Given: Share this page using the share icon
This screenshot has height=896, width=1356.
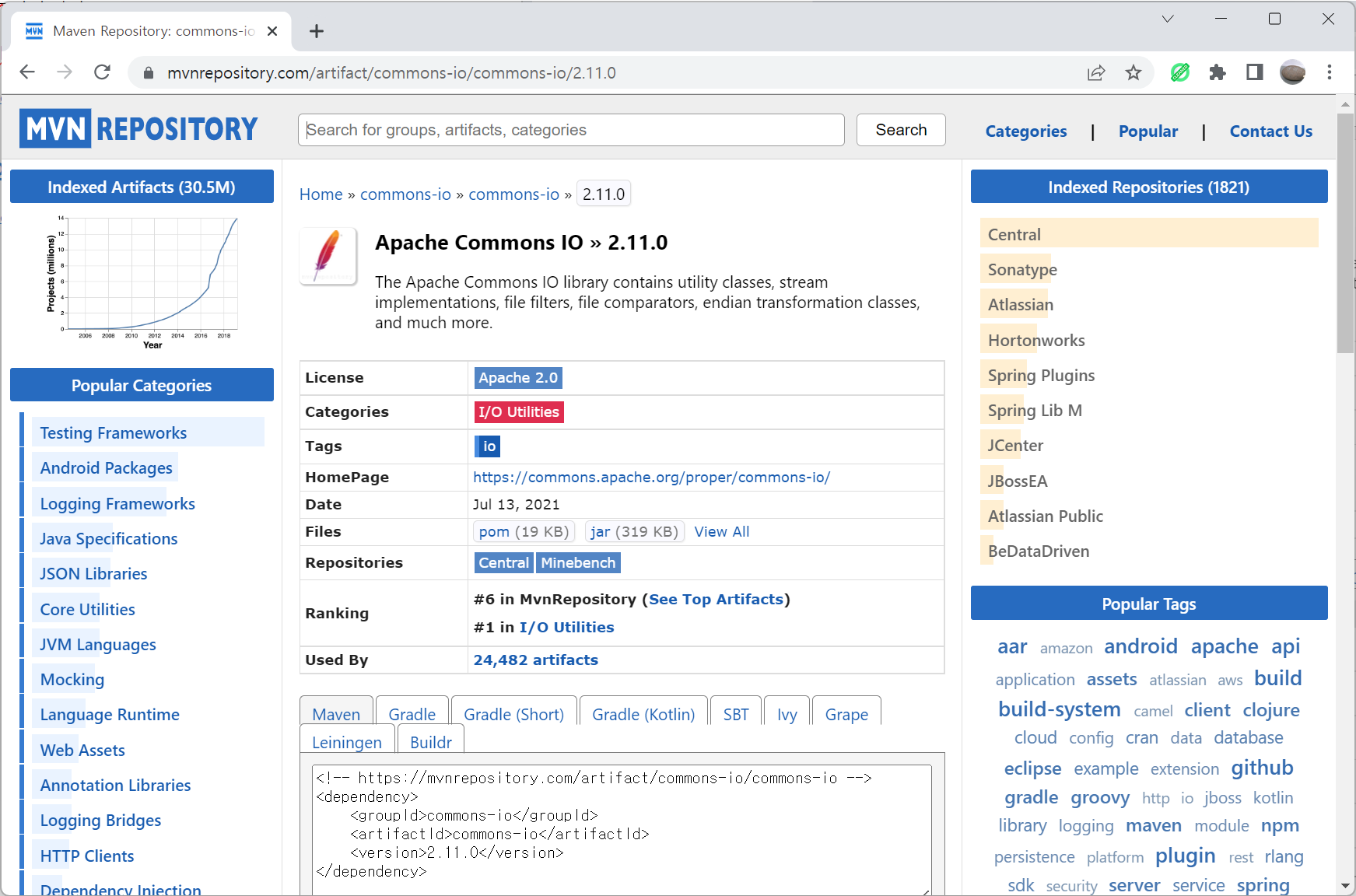Looking at the screenshot, I should tap(1096, 72).
